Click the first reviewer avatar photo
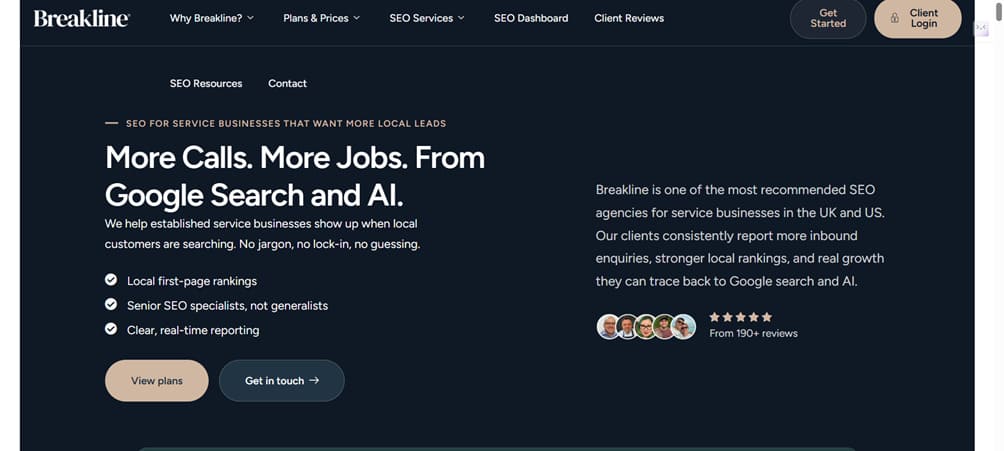The image size is (1004, 451). 608,326
